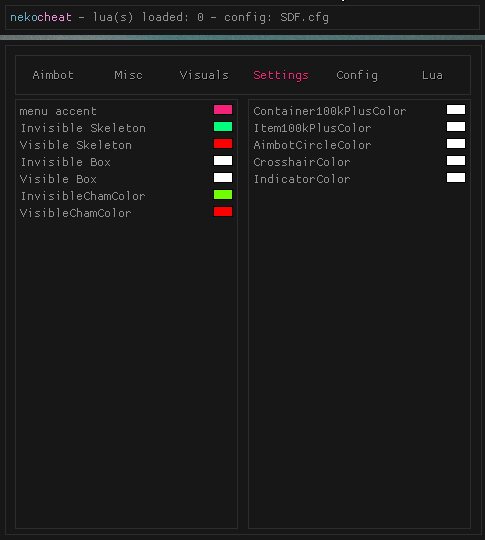Viewport: 485px width, 540px height.
Task: Edit the InvisibleChamColor lime swatch
Action: point(223,195)
